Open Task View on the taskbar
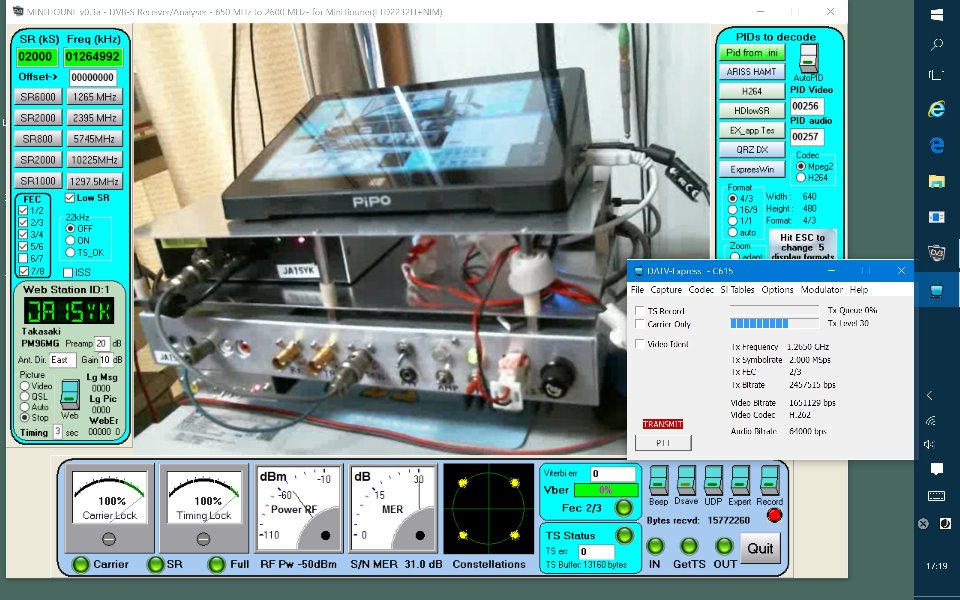This screenshot has width=960, height=600. coord(937,75)
